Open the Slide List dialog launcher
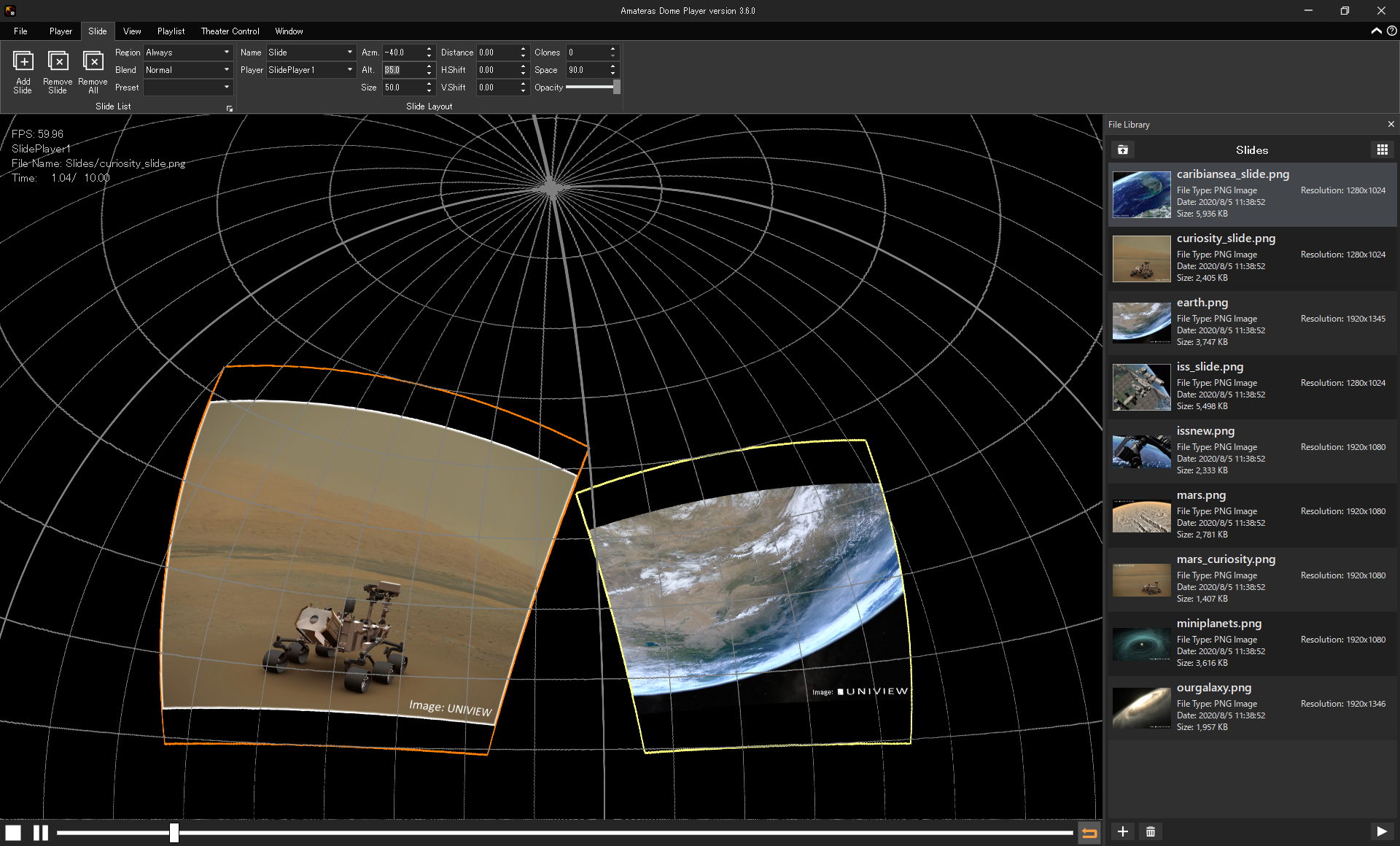 coord(229,109)
